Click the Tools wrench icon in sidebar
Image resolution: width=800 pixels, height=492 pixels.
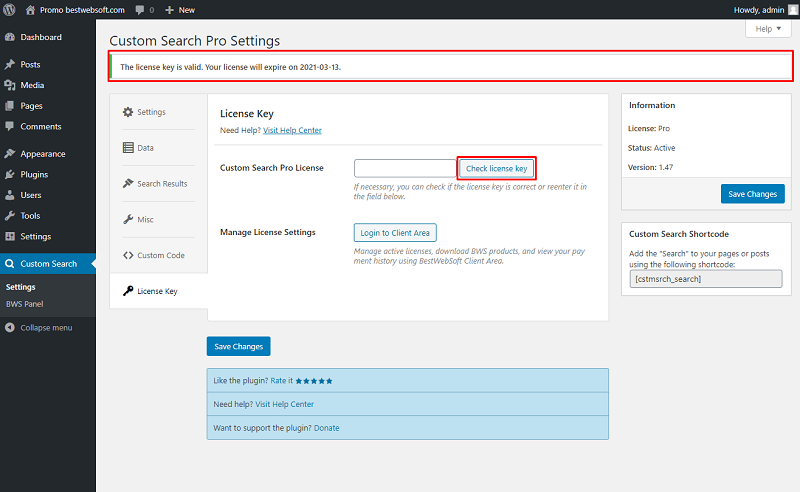pos(10,215)
